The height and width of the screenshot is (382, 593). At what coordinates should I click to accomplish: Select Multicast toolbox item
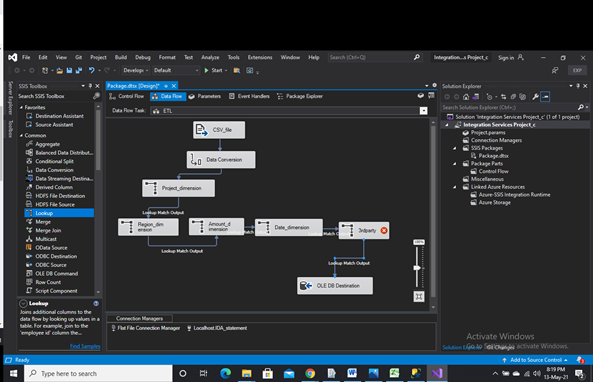click(46, 239)
